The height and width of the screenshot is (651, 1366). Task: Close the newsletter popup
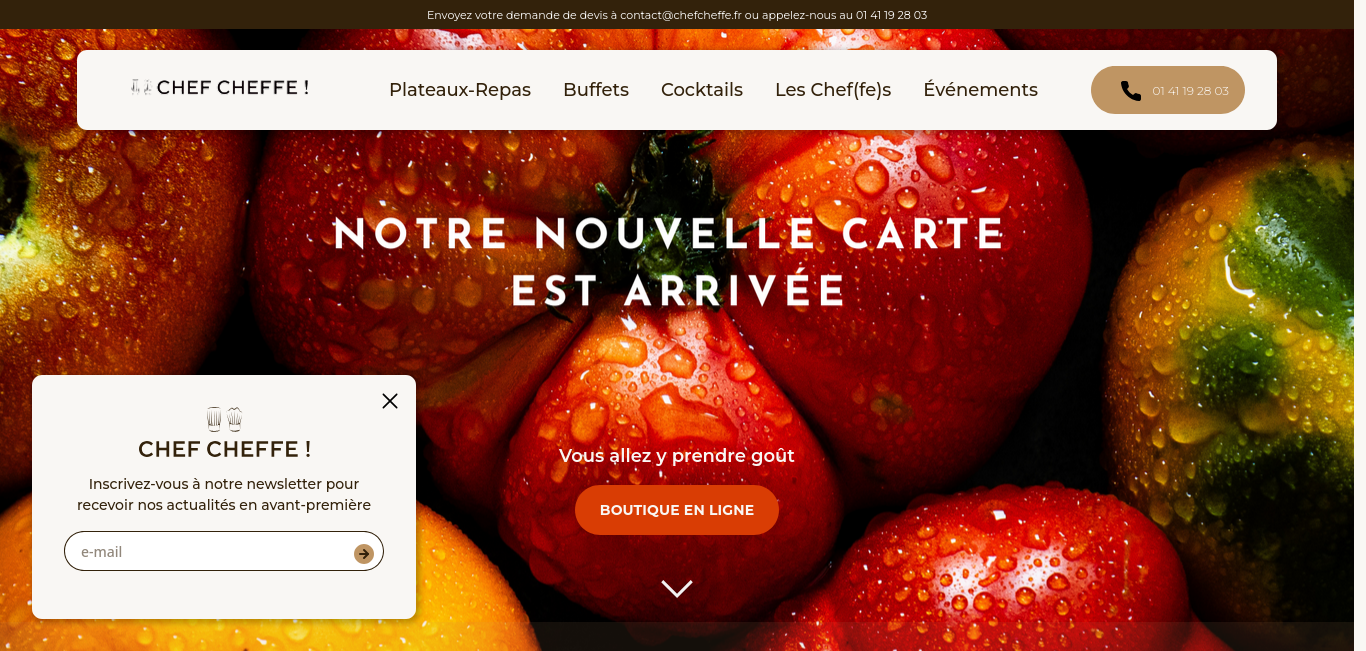click(390, 401)
